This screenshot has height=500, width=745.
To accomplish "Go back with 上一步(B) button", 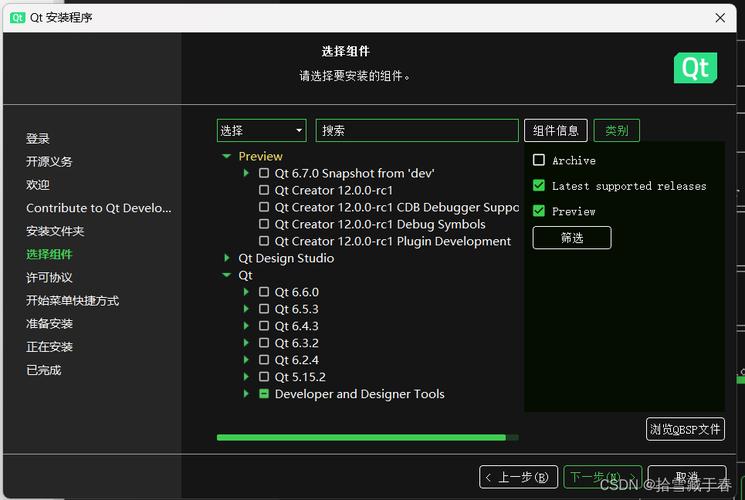I will [x=518, y=477].
